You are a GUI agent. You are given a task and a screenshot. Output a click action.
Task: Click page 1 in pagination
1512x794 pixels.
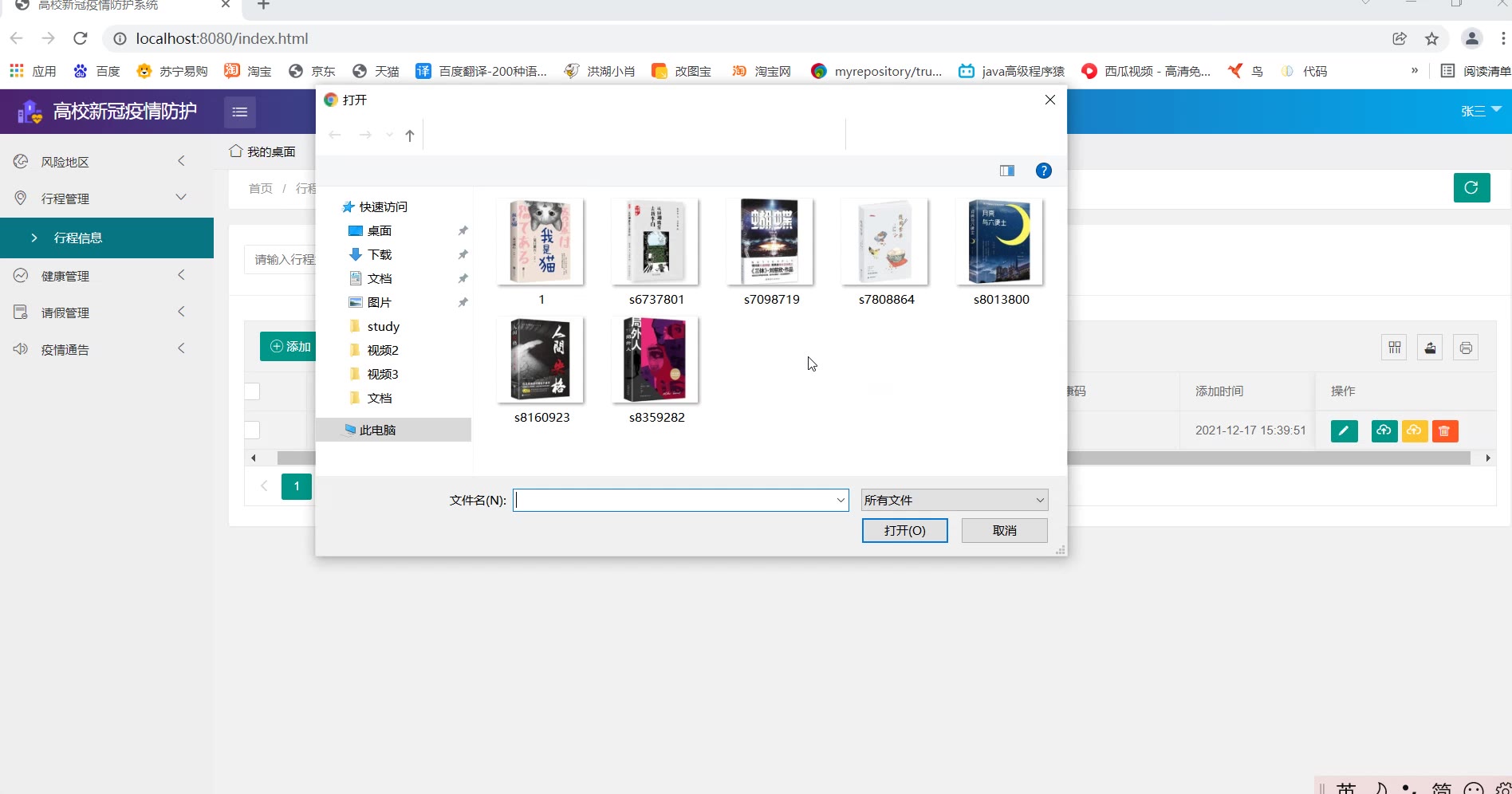[297, 486]
